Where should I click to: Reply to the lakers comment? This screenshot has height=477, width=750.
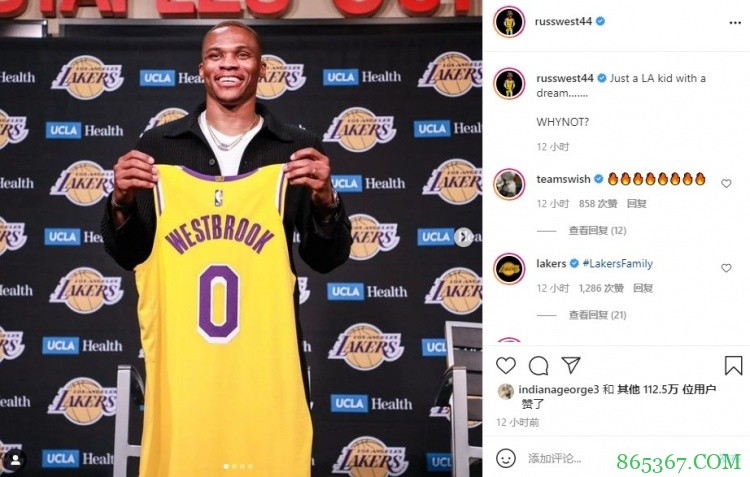click(643, 288)
